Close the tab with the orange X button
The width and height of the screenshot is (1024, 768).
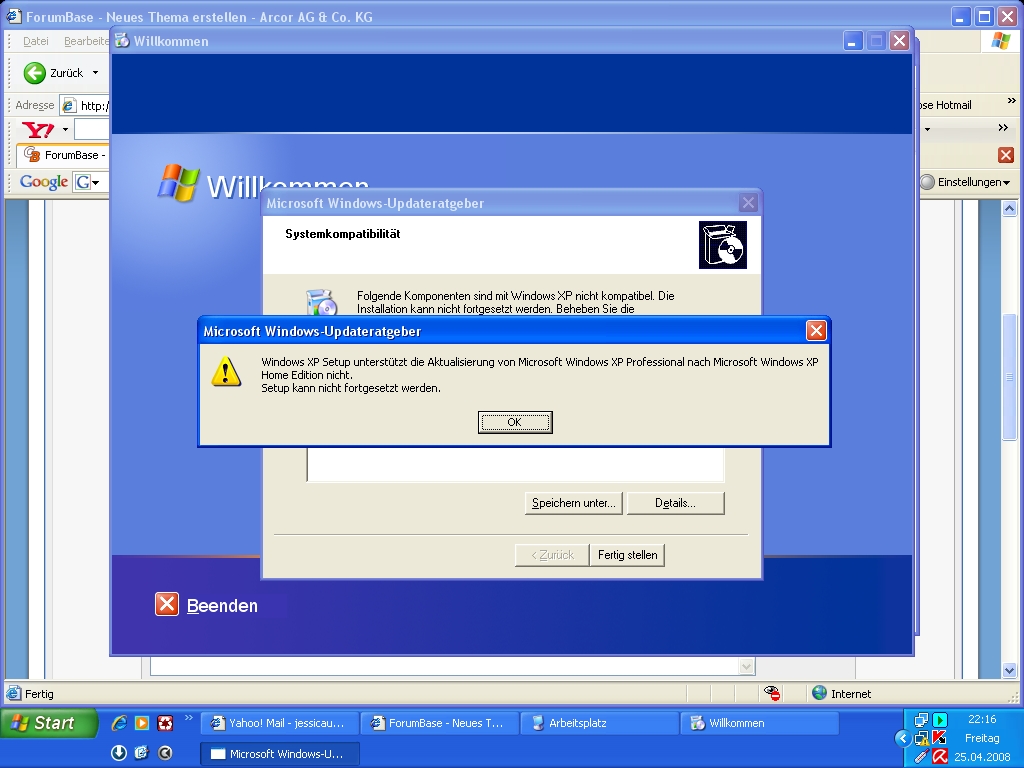(x=1006, y=155)
